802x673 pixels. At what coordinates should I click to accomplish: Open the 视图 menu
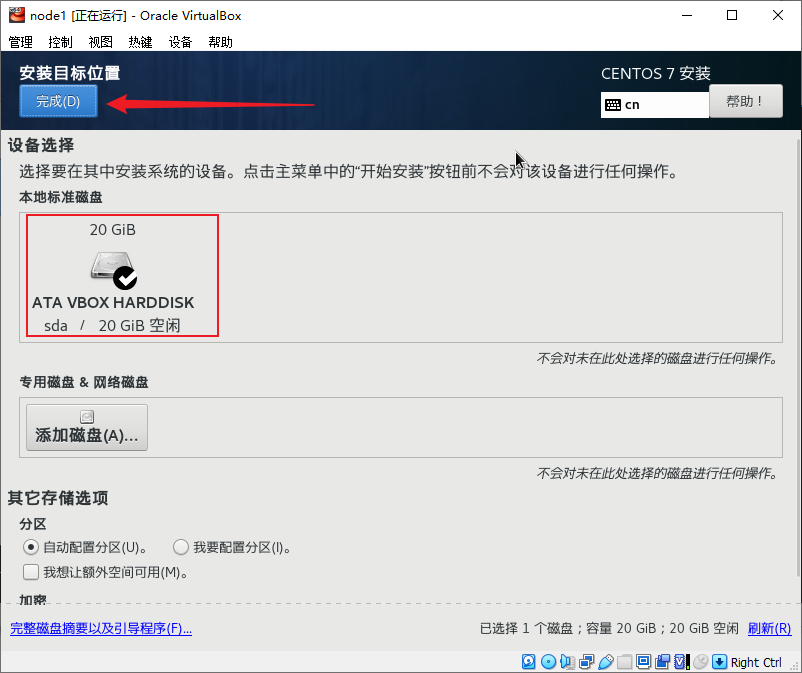click(100, 42)
